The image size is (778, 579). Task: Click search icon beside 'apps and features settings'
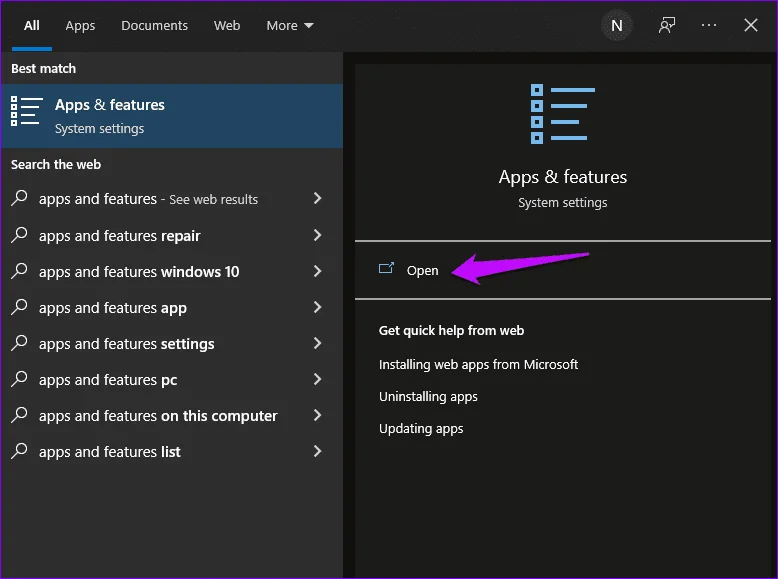(19, 342)
